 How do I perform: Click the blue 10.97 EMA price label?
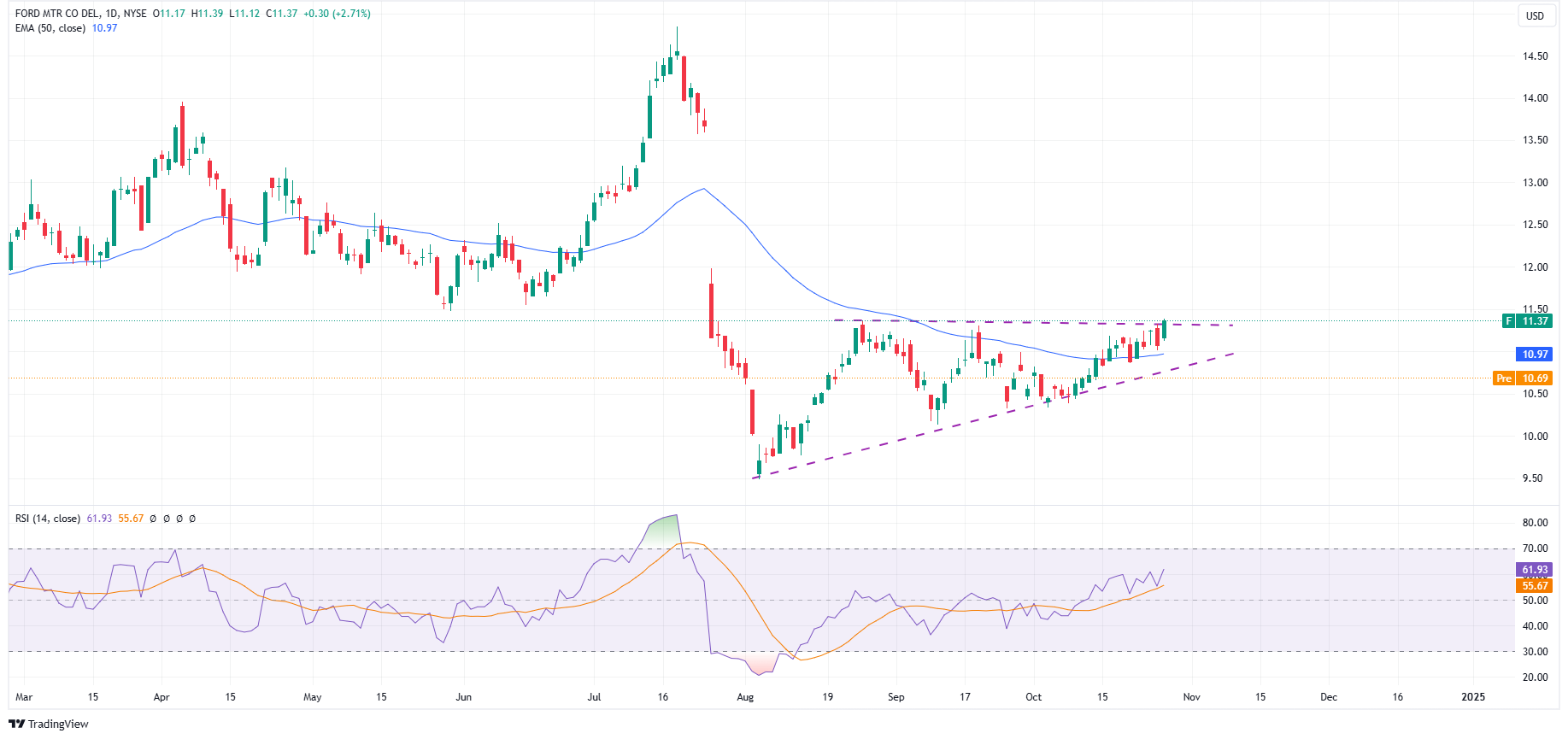tap(1535, 355)
